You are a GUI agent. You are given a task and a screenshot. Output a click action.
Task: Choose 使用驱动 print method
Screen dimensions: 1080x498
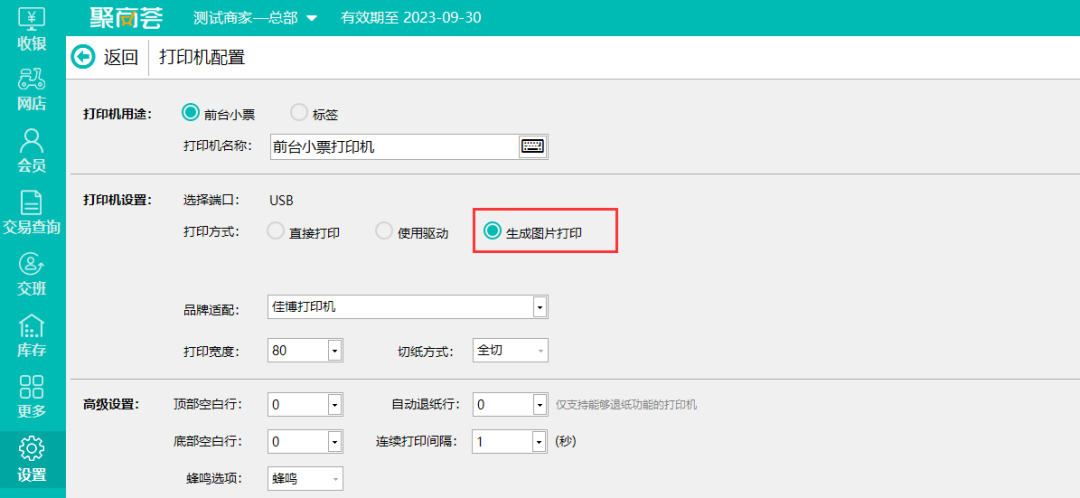tap(384, 232)
